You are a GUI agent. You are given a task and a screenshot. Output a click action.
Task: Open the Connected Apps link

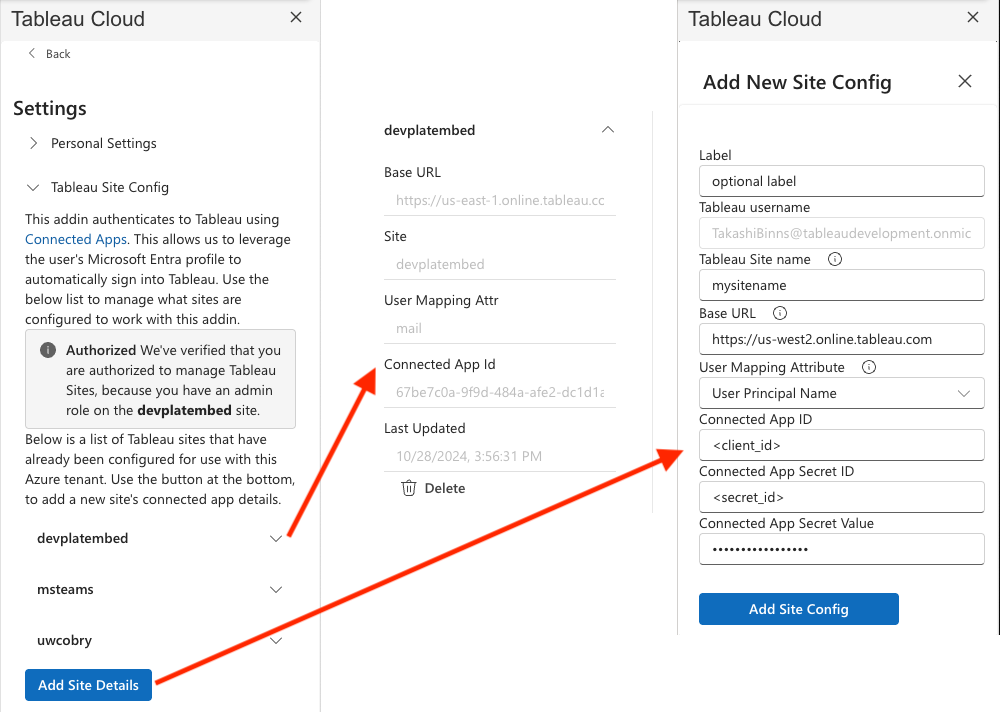(76, 239)
